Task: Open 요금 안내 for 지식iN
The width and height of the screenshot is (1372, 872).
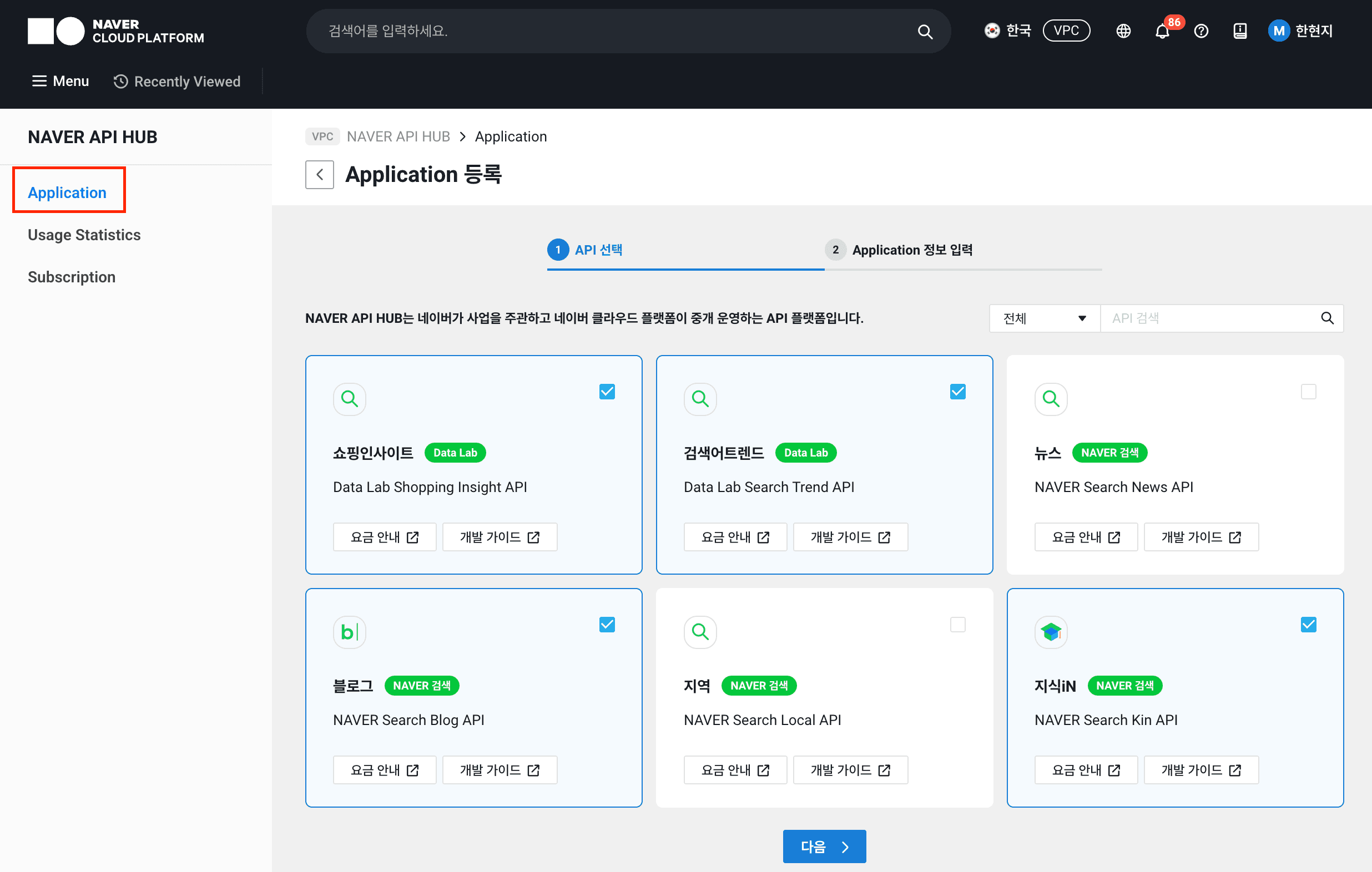Action: coord(1087,770)
